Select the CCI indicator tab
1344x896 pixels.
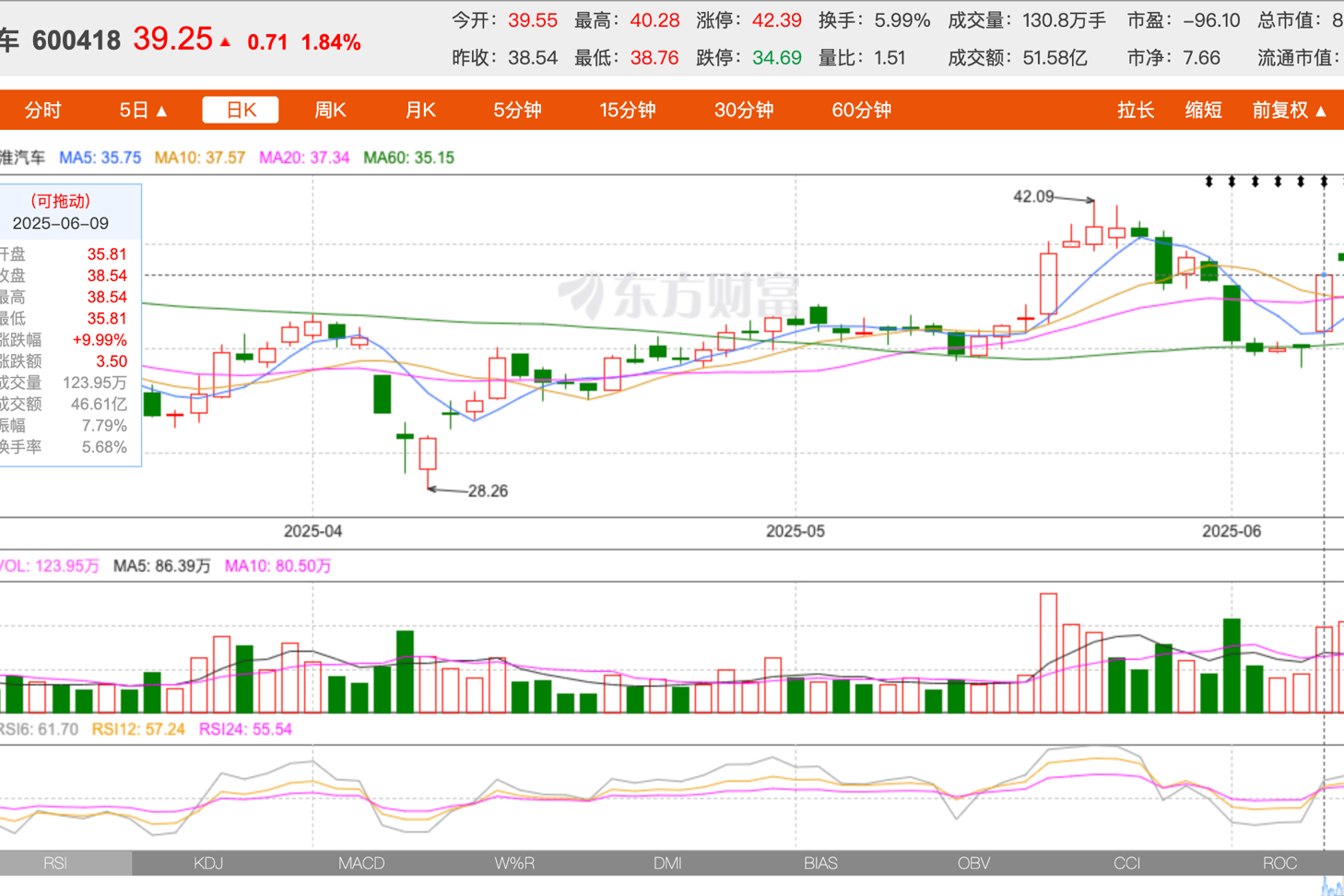click(1126, 864)
